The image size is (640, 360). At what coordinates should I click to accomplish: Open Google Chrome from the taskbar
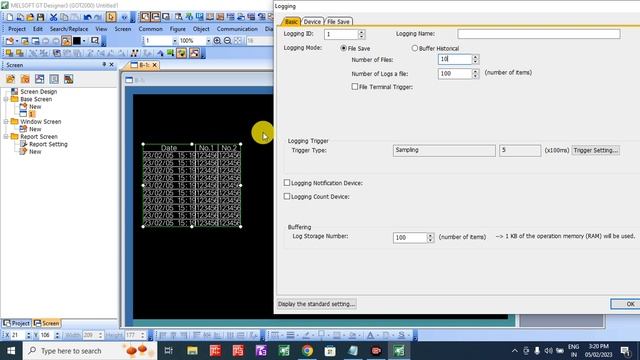tap(307, 351)
